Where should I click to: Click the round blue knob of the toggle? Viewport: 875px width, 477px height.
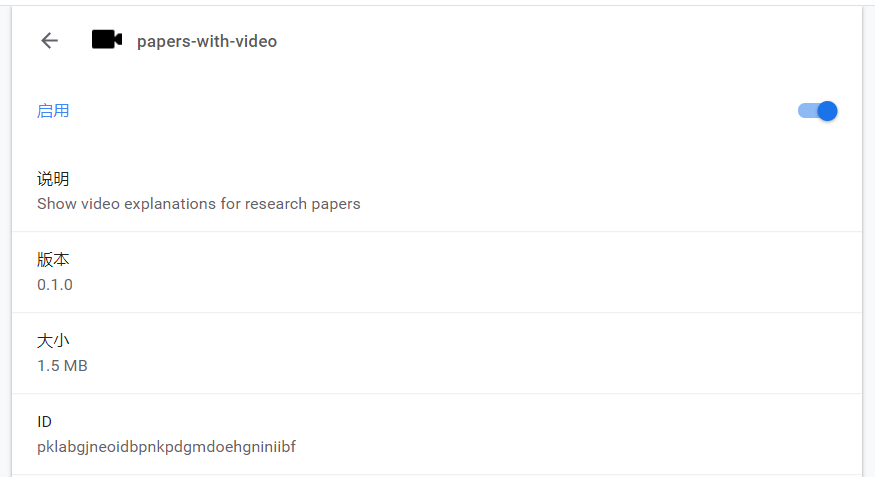coord(828,111)
